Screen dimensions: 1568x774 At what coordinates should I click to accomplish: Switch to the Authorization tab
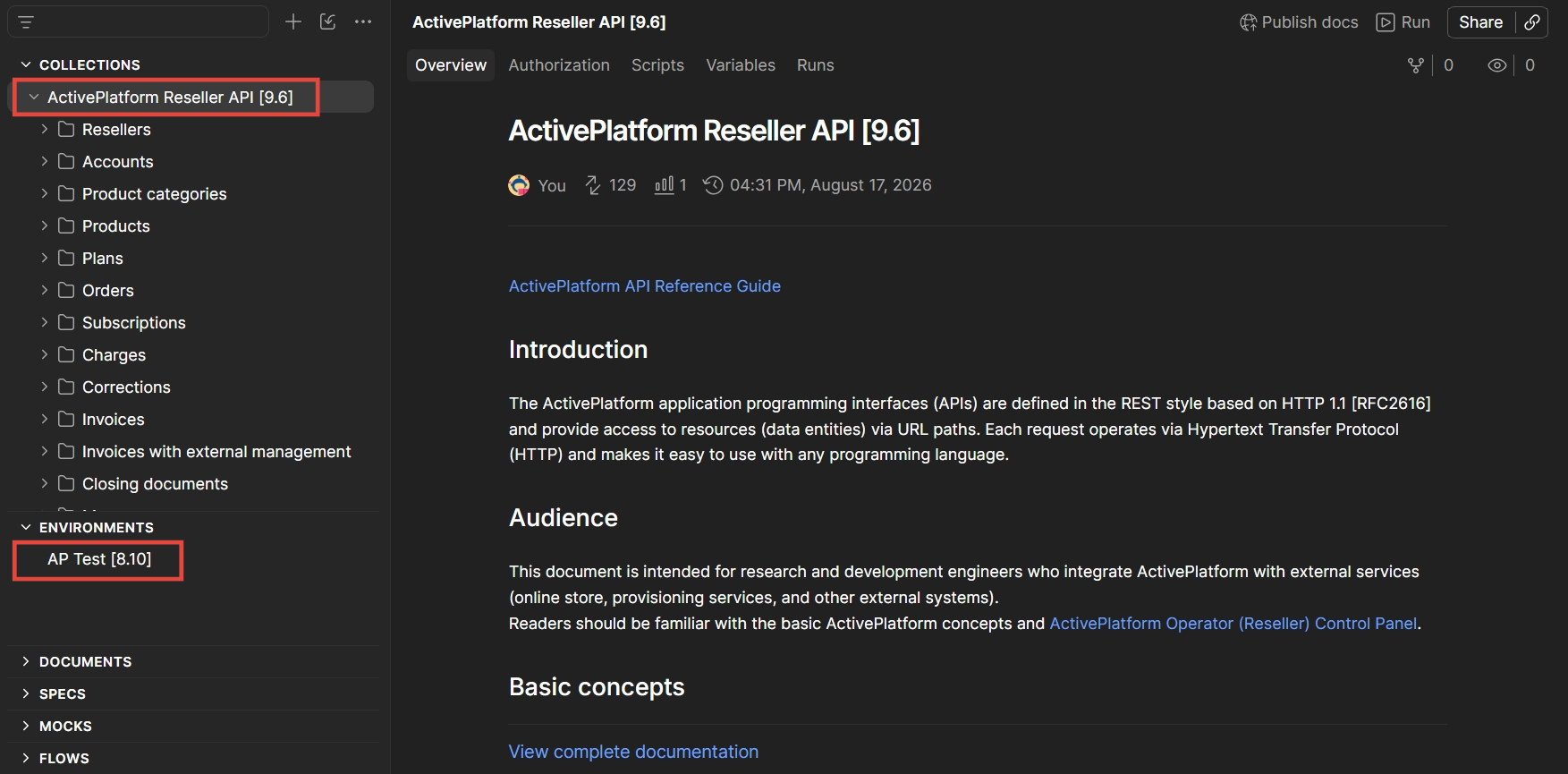559,65
